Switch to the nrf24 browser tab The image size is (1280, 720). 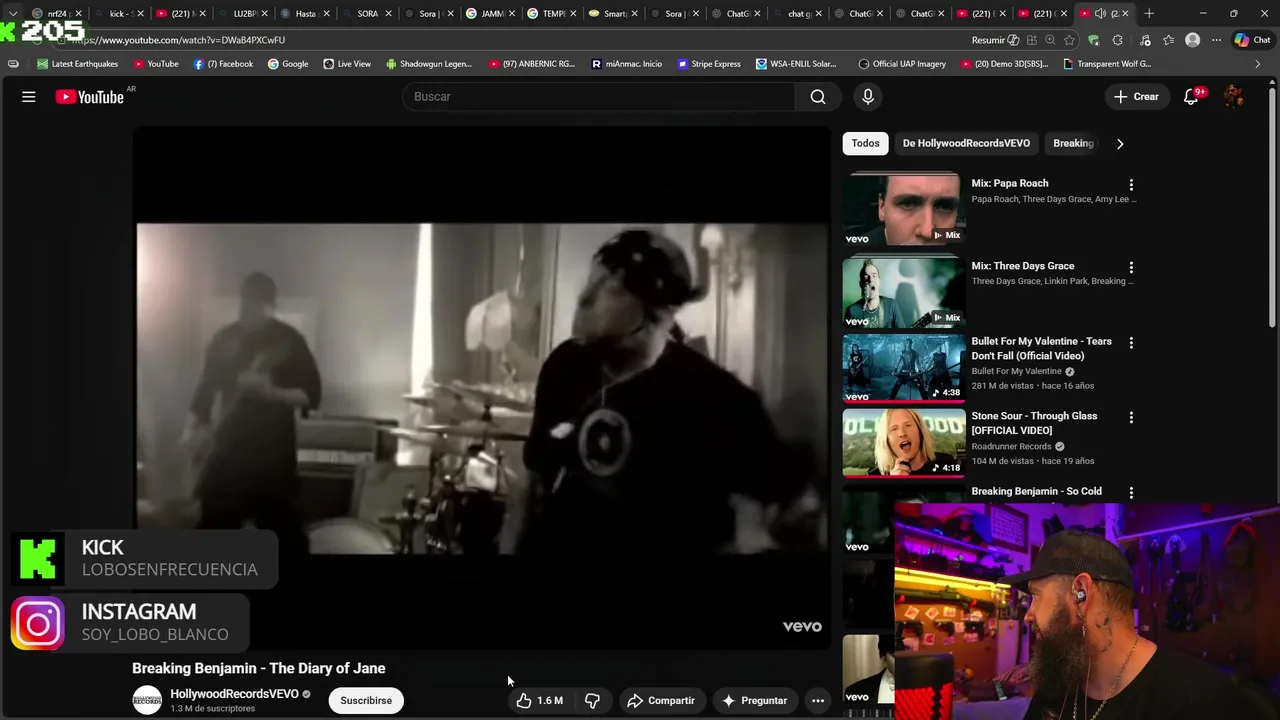click(56, 14)
